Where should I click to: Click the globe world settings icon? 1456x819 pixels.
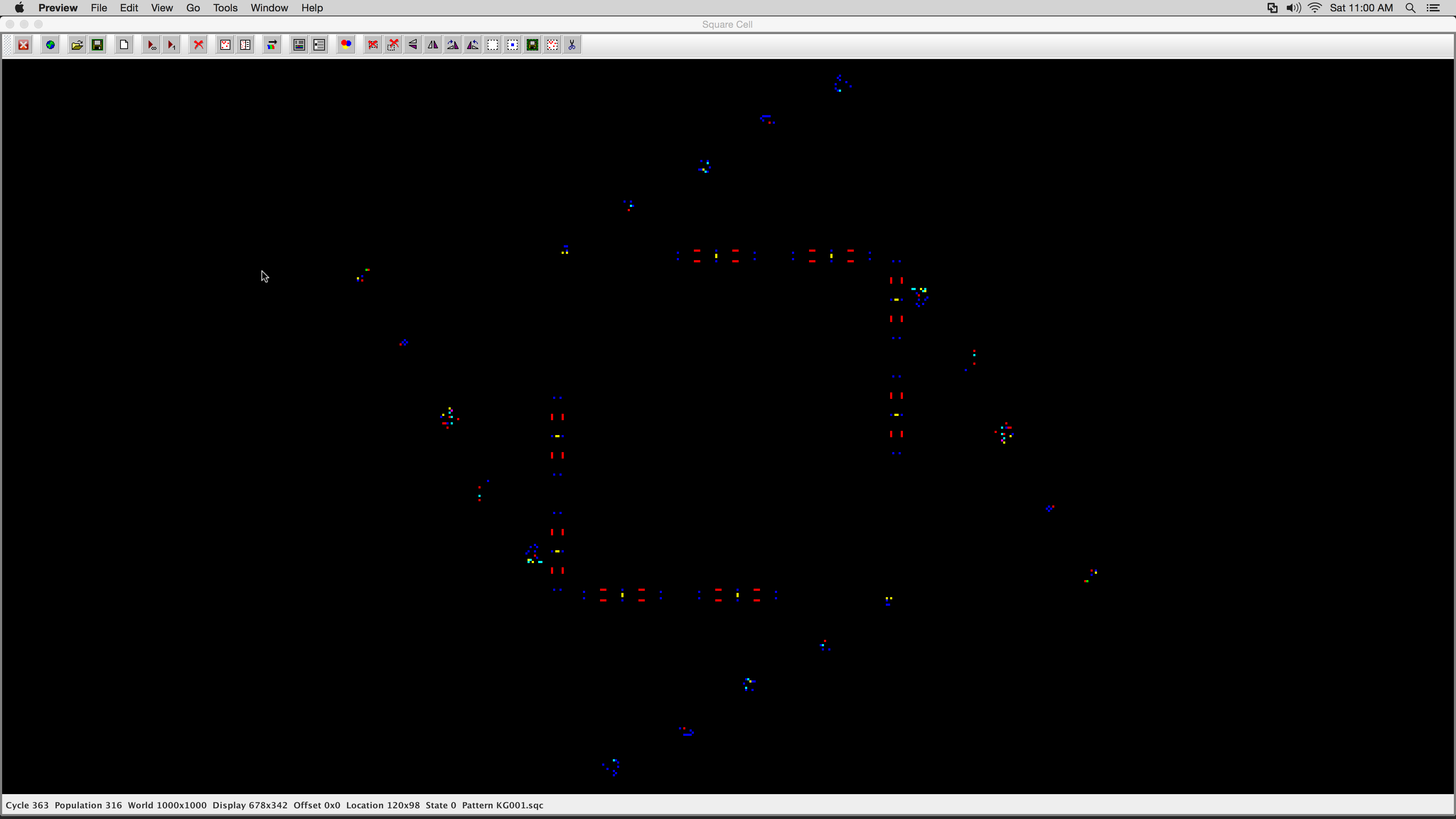pyautogui.click(x=50, y=45)
